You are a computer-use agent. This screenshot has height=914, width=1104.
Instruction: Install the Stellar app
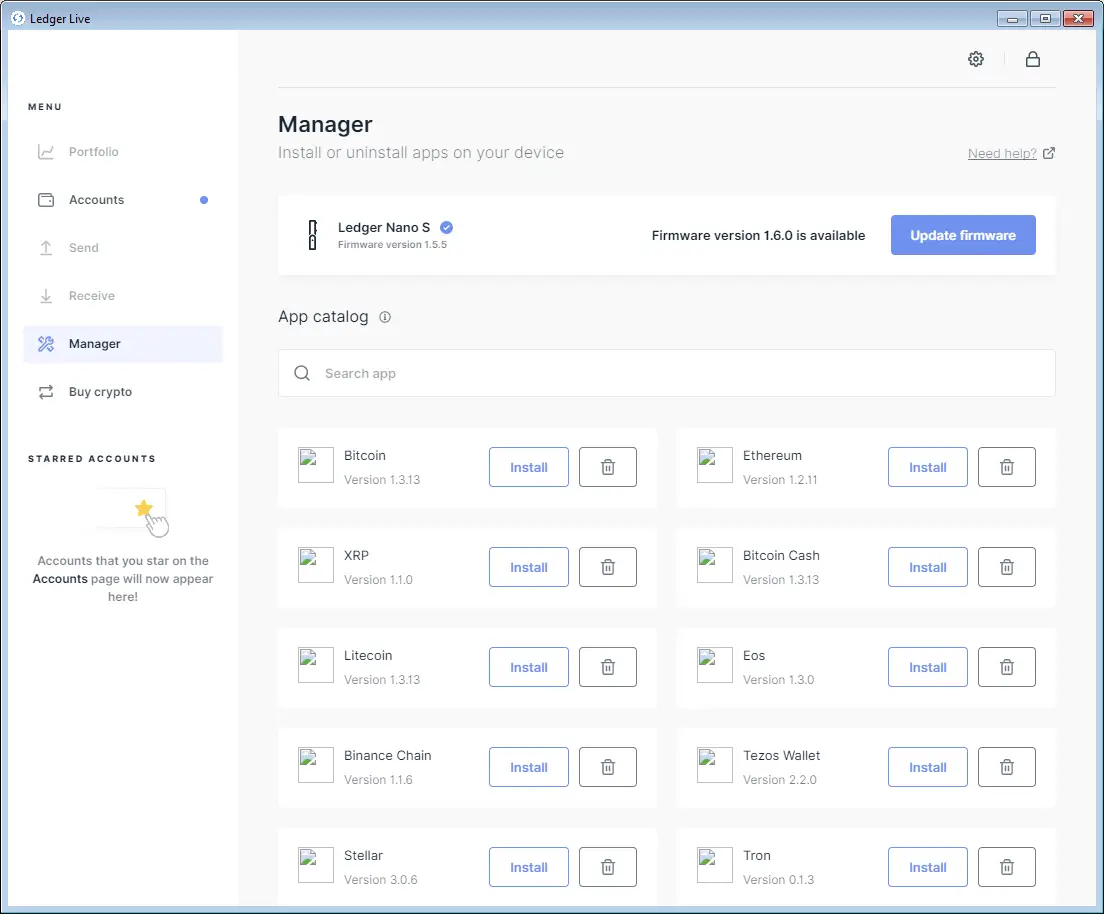point(529,867)
